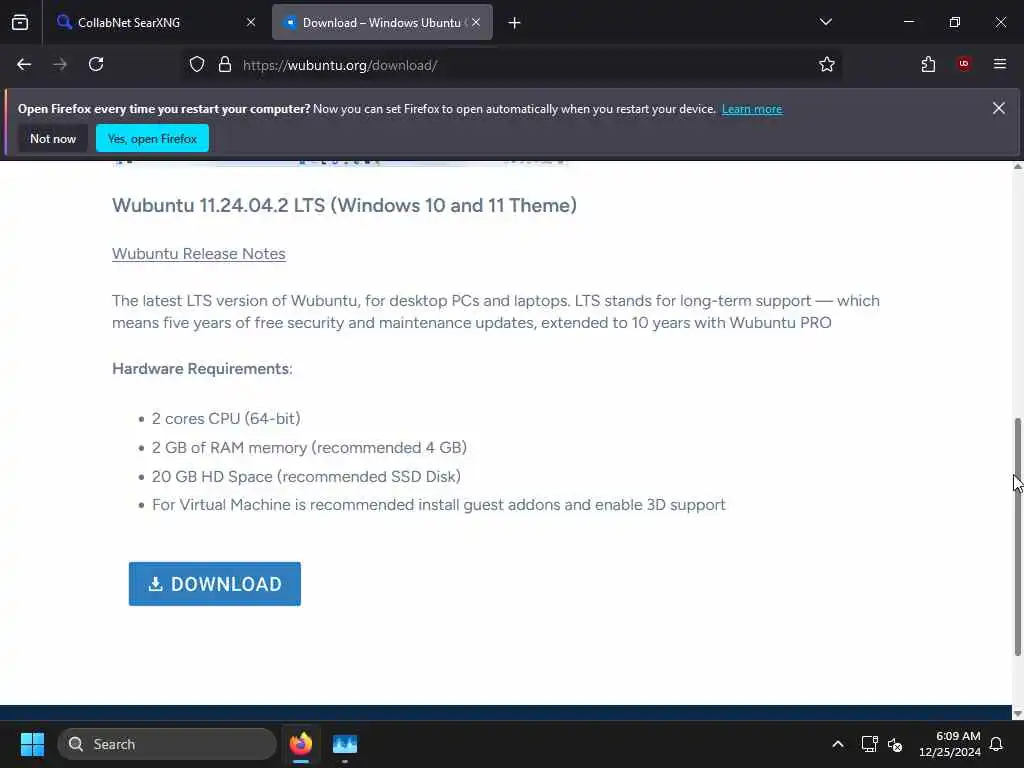
Task: Expand the list all tabs chevron
Action: (x=825, y=22)
